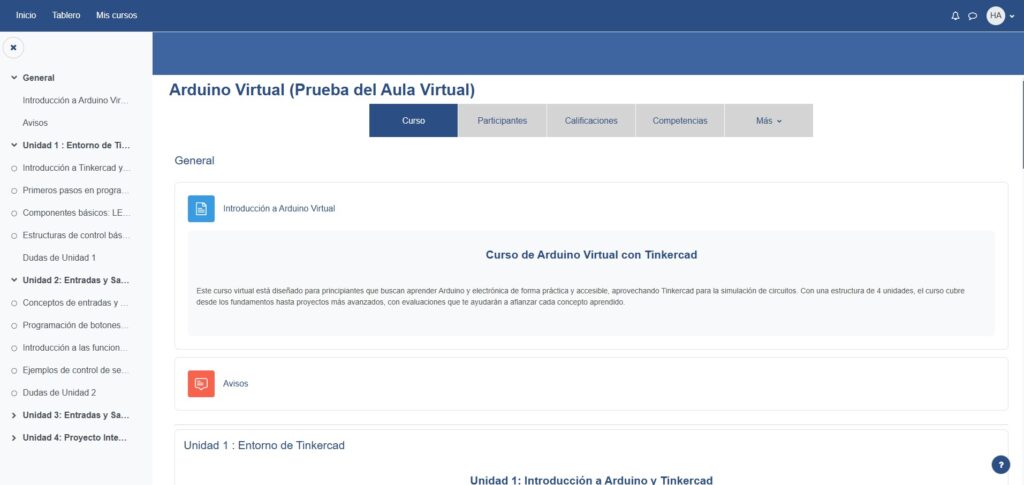
Task: Open Mis cursos in top navigation
Action: pyautogui.click(x=116, y=15)
